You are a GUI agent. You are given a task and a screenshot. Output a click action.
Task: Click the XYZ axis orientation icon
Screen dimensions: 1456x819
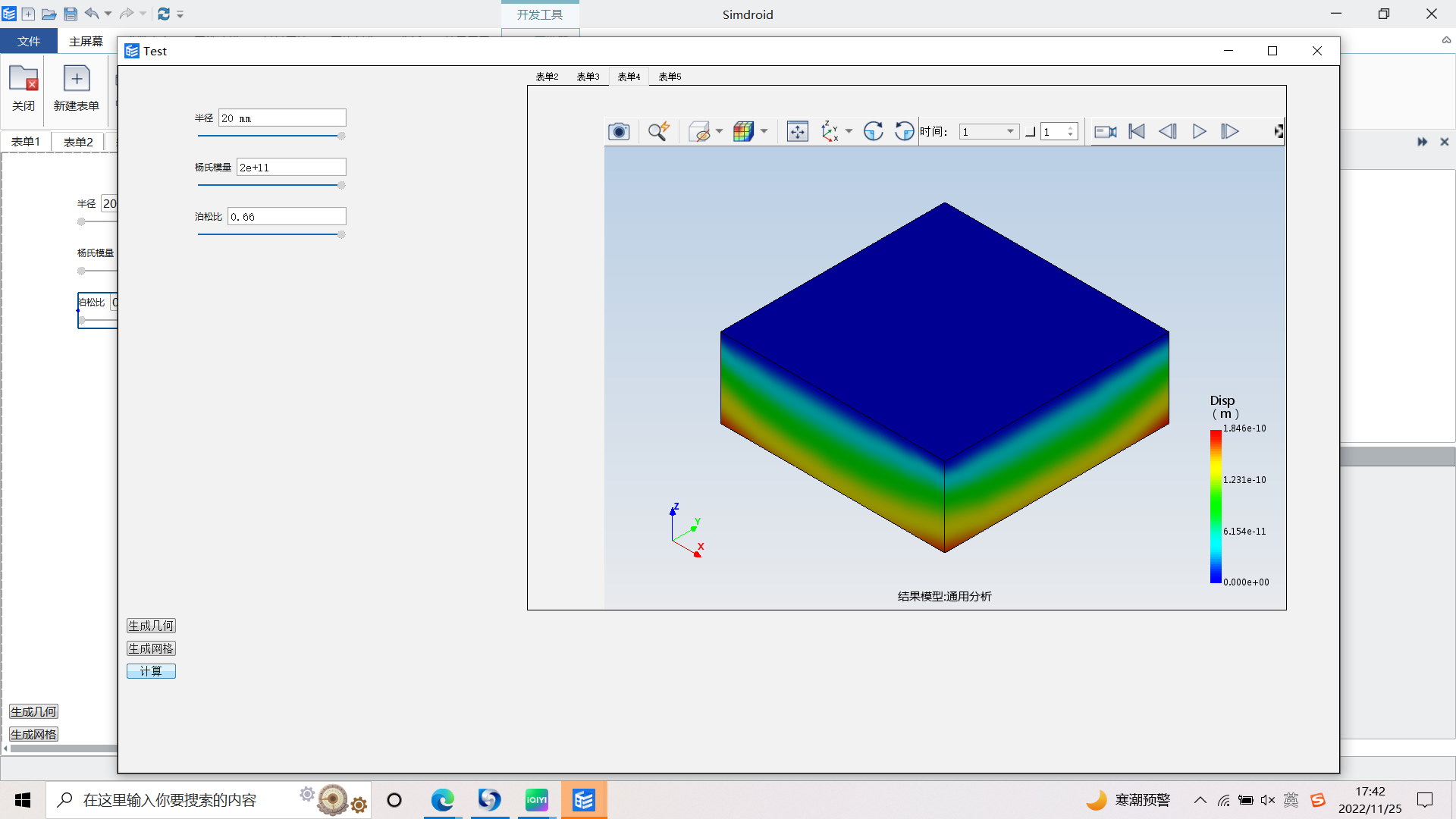pyautogui.click(x=830, y=132)
